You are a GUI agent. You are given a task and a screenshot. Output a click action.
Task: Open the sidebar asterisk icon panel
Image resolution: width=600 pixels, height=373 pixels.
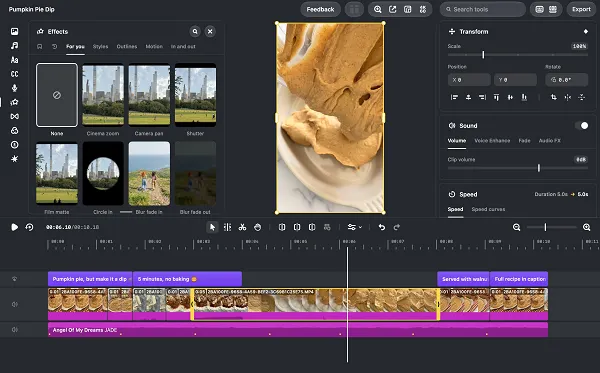pyautogui.click(x=14, y=159)
